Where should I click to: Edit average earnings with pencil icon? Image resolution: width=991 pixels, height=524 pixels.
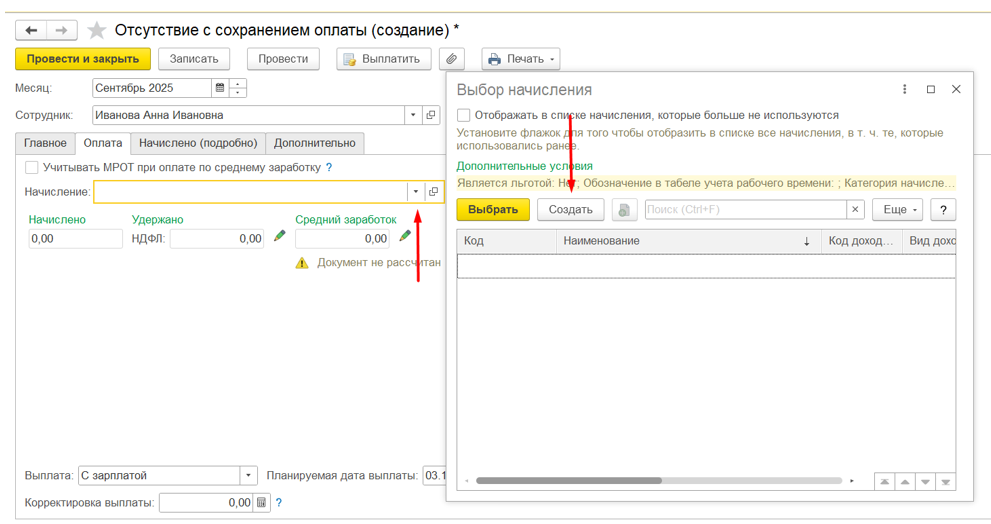tap(405, 237)
